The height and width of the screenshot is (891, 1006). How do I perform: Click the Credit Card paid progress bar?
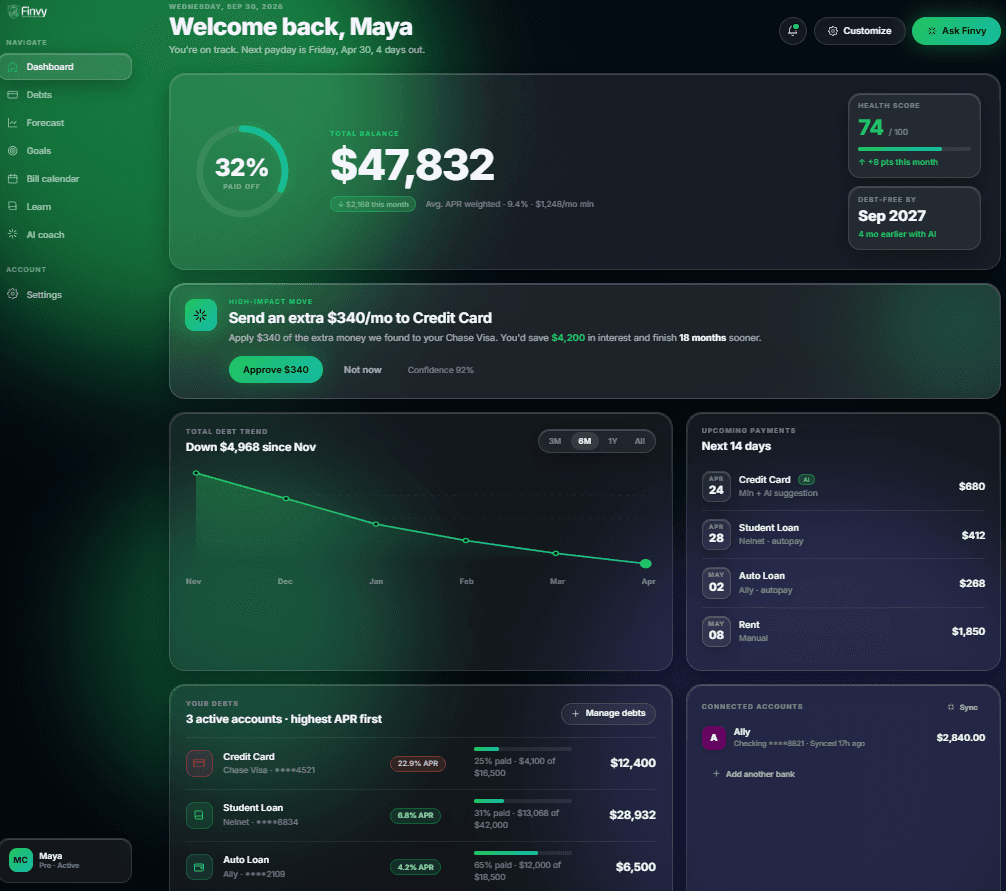point(523,749)
